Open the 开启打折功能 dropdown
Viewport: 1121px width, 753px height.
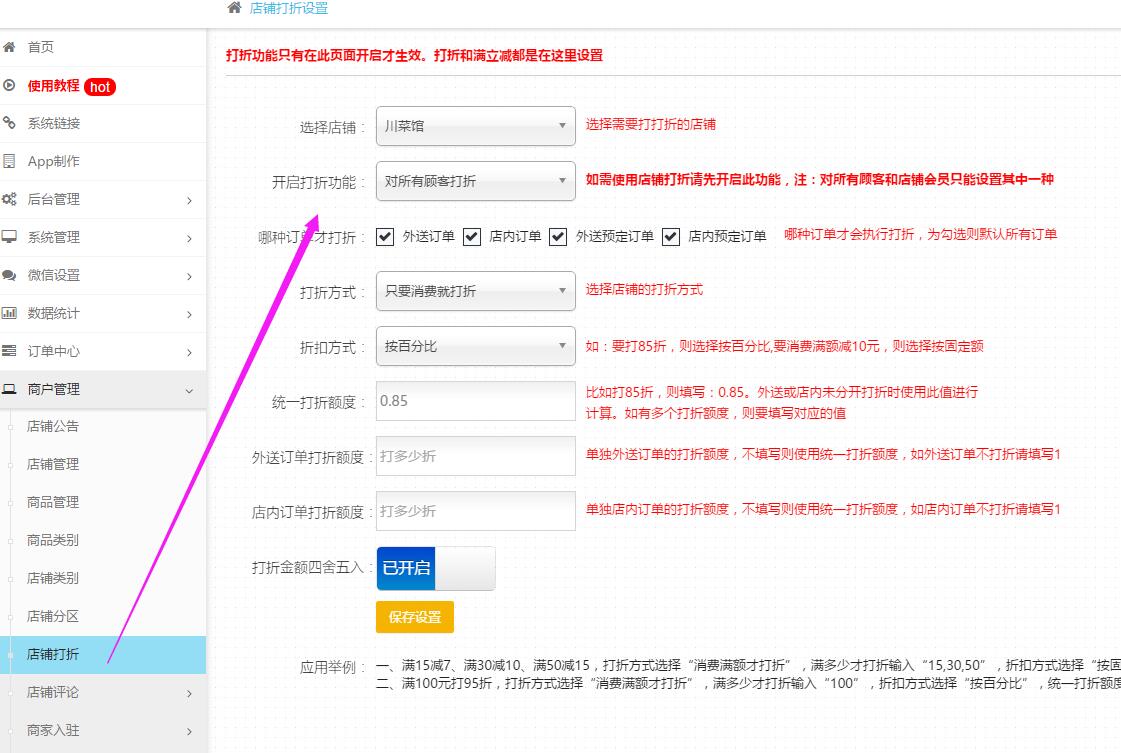pyautogui.click(x=475, y=181)
